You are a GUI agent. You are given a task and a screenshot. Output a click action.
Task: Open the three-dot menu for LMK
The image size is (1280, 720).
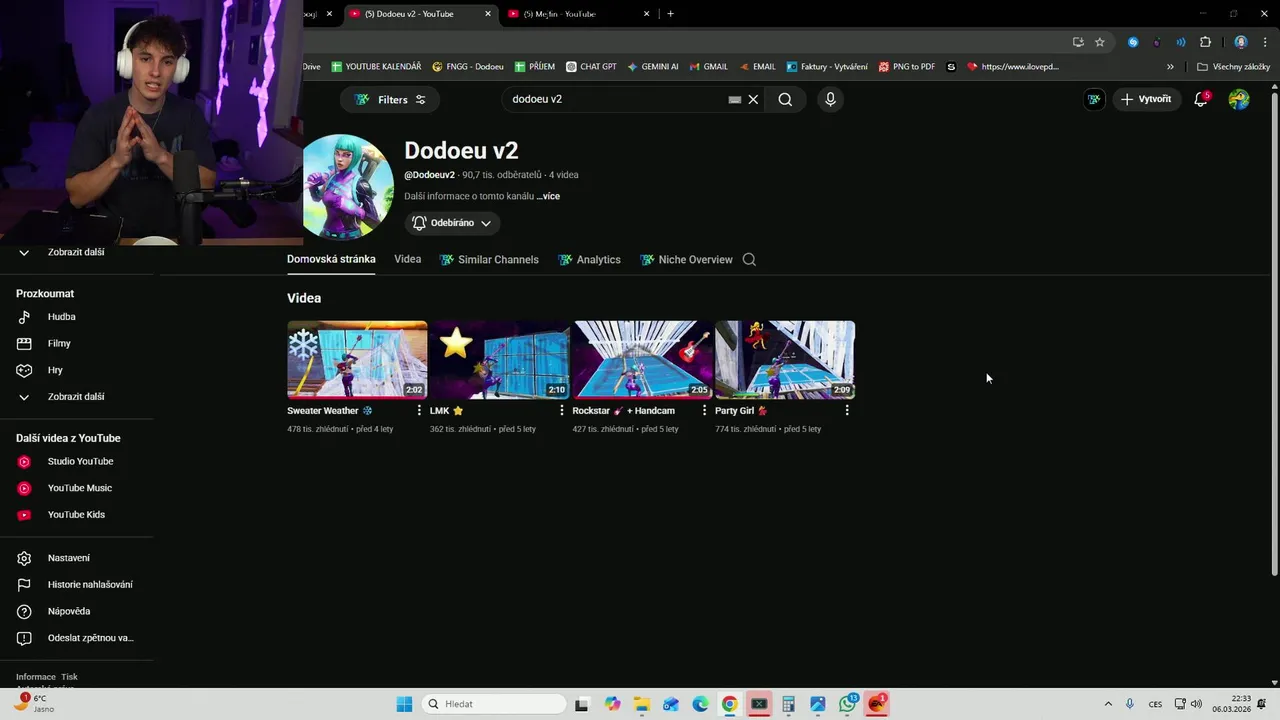coord(562,410)
